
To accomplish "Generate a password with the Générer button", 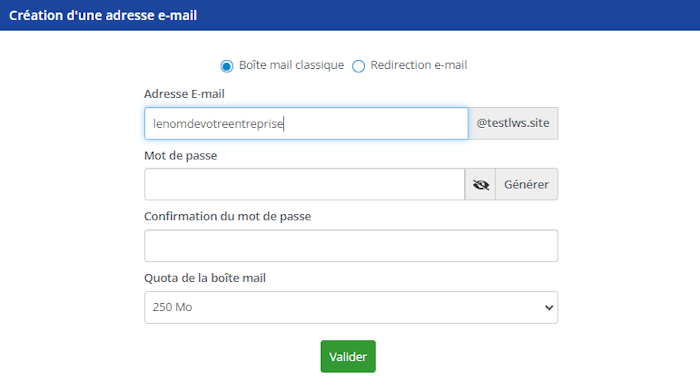I will point(527,184).
